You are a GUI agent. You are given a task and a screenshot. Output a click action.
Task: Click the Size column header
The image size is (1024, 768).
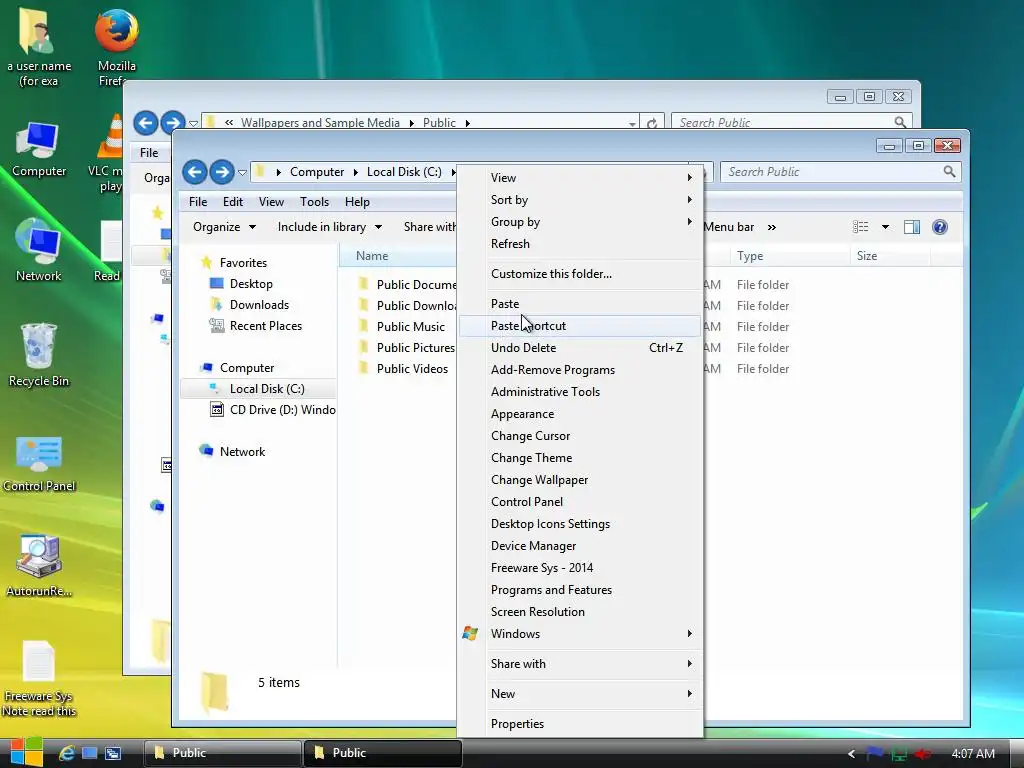889,256
